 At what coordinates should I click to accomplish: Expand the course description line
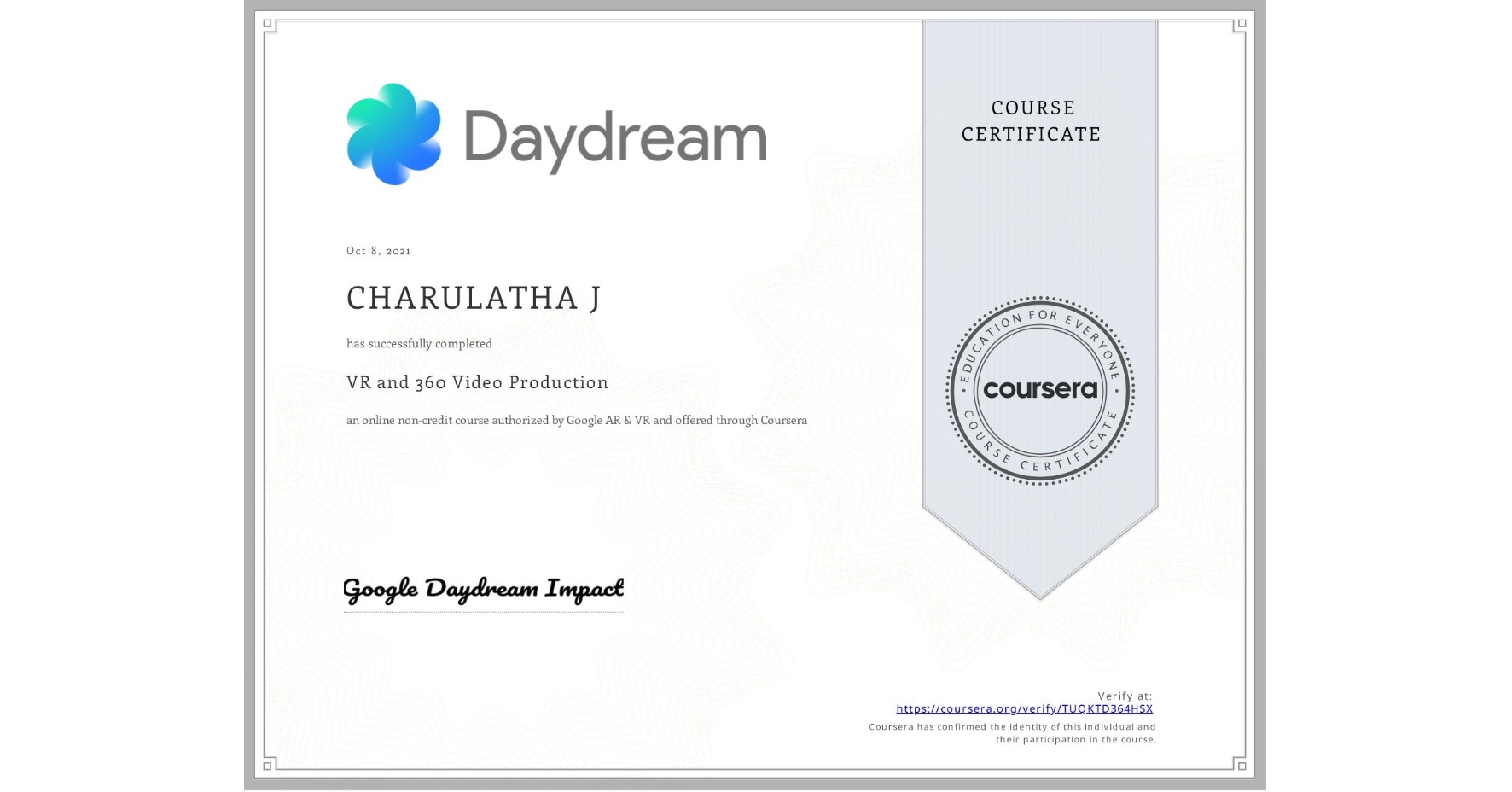point(575,420)
